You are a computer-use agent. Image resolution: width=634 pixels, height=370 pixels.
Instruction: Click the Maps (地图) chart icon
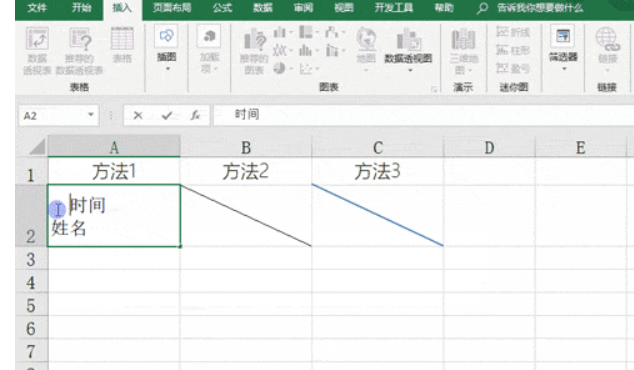pos(366,39)
